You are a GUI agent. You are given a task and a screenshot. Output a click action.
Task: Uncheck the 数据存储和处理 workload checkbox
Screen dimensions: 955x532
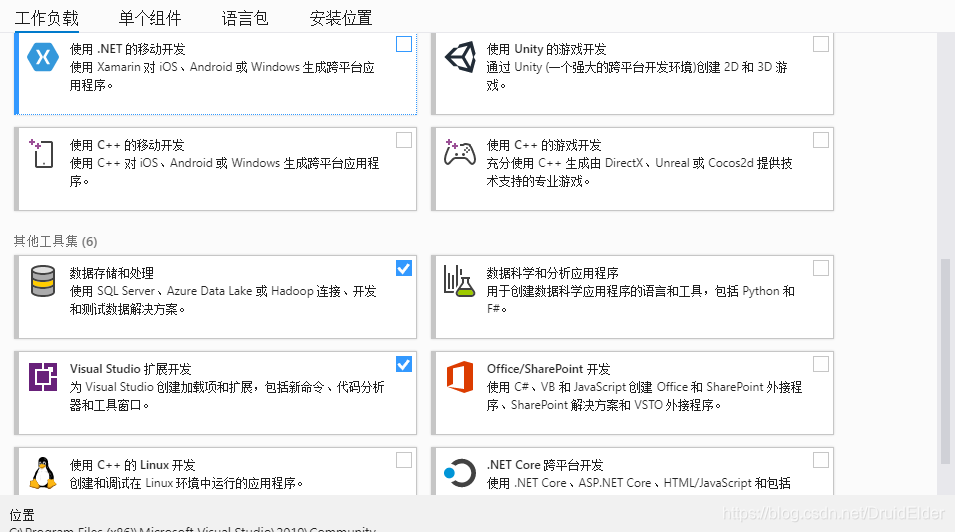(404, 268)
